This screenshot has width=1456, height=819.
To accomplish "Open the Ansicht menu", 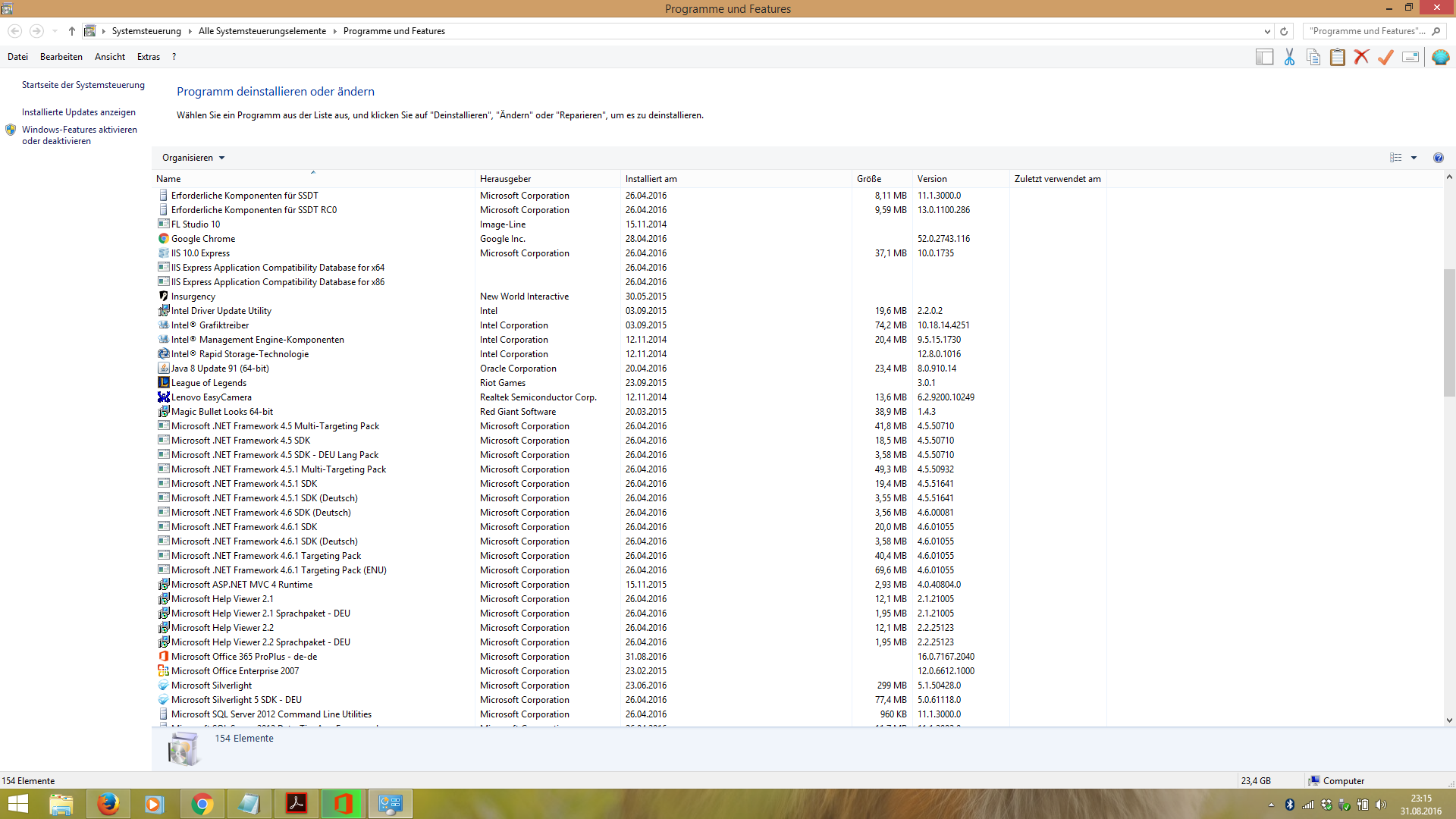I will click(110, 57).
